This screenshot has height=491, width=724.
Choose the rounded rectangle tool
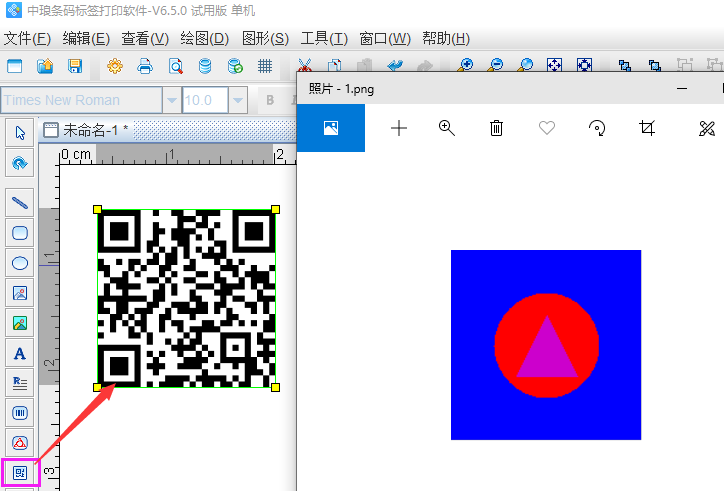19,232
